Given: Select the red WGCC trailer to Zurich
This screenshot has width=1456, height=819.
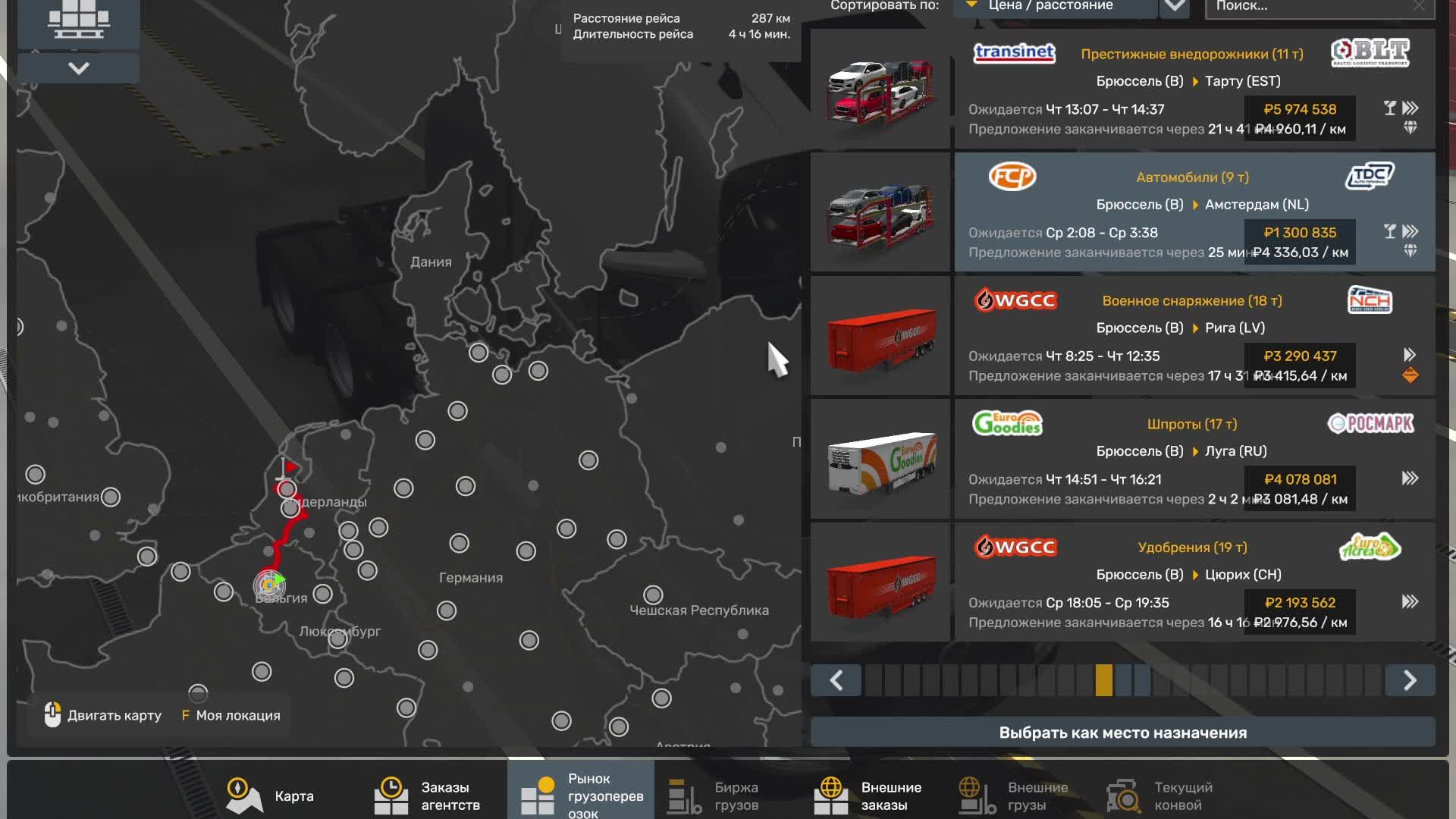Looking at the screenshot, I should [880, 582].
